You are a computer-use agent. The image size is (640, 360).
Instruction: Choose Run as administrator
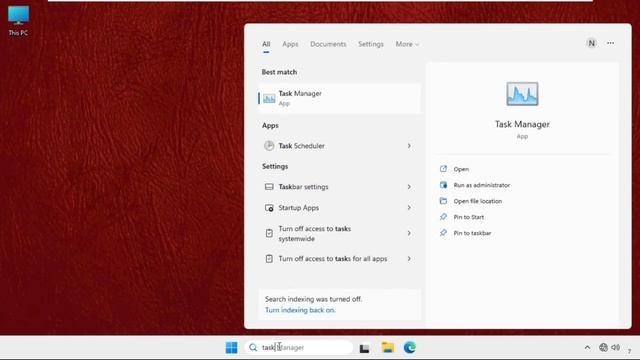pyautogui.click(x=482, y=185)
